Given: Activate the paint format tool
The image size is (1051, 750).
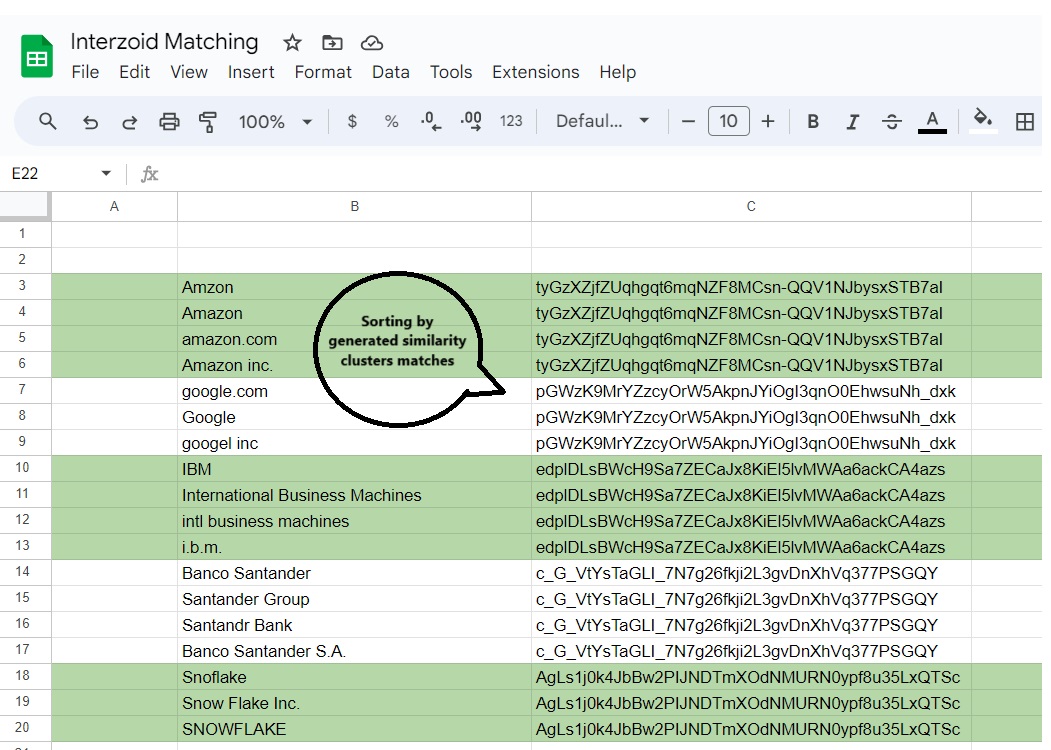Looking at the screenshot, I should point(208,121).
